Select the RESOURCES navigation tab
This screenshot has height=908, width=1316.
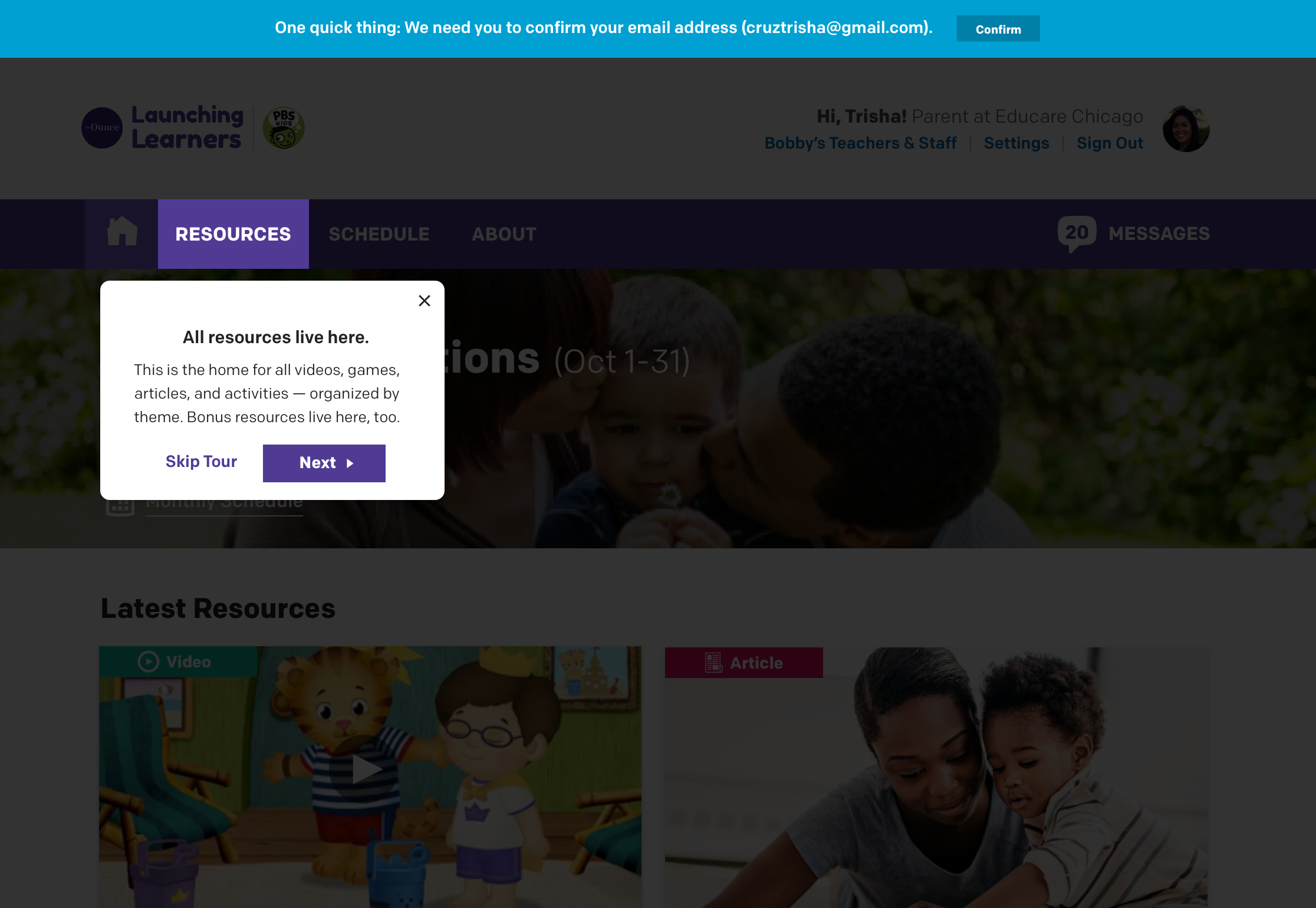coord(233,234)
